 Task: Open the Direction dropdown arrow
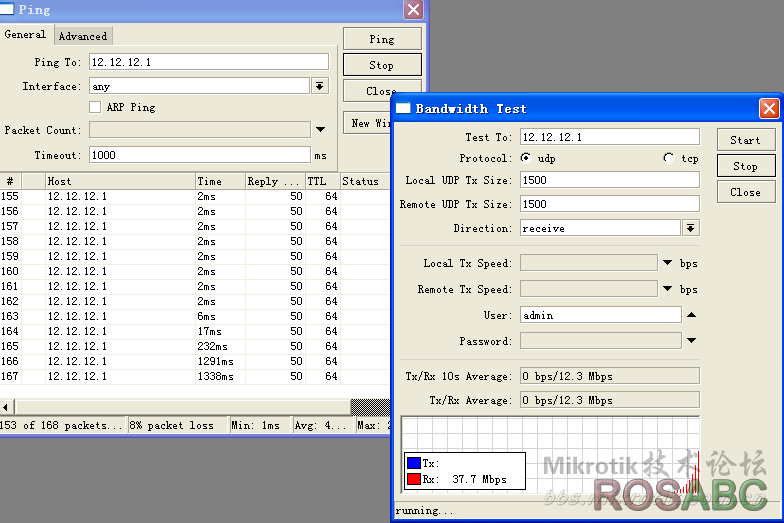690,228
